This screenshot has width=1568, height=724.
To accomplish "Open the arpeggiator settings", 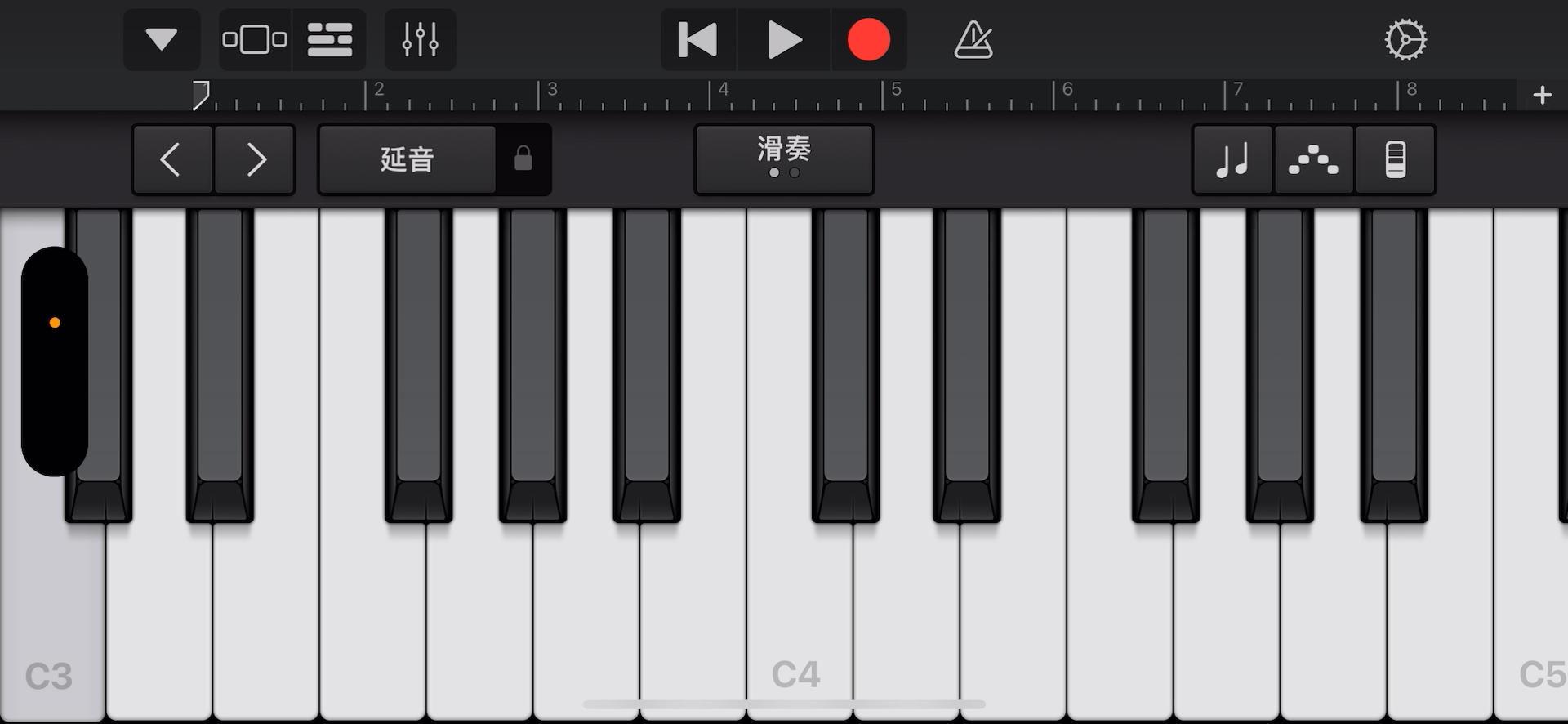I will (1313, 159).
